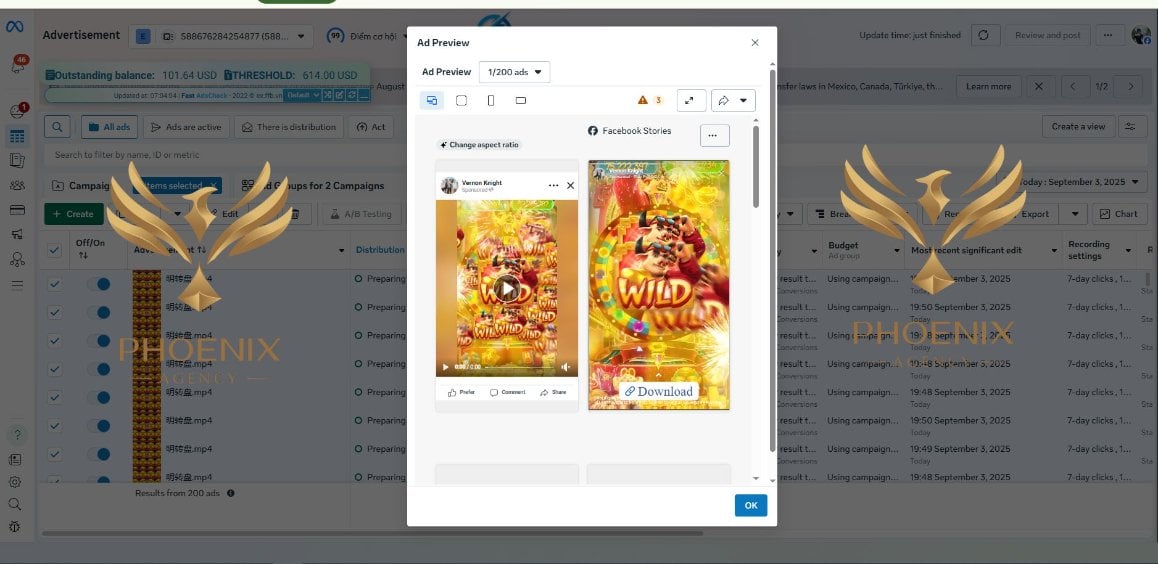Screen dimensions: 1158x564
Task: Click the trash delete button in the toolbar
Action: (295, 214)
